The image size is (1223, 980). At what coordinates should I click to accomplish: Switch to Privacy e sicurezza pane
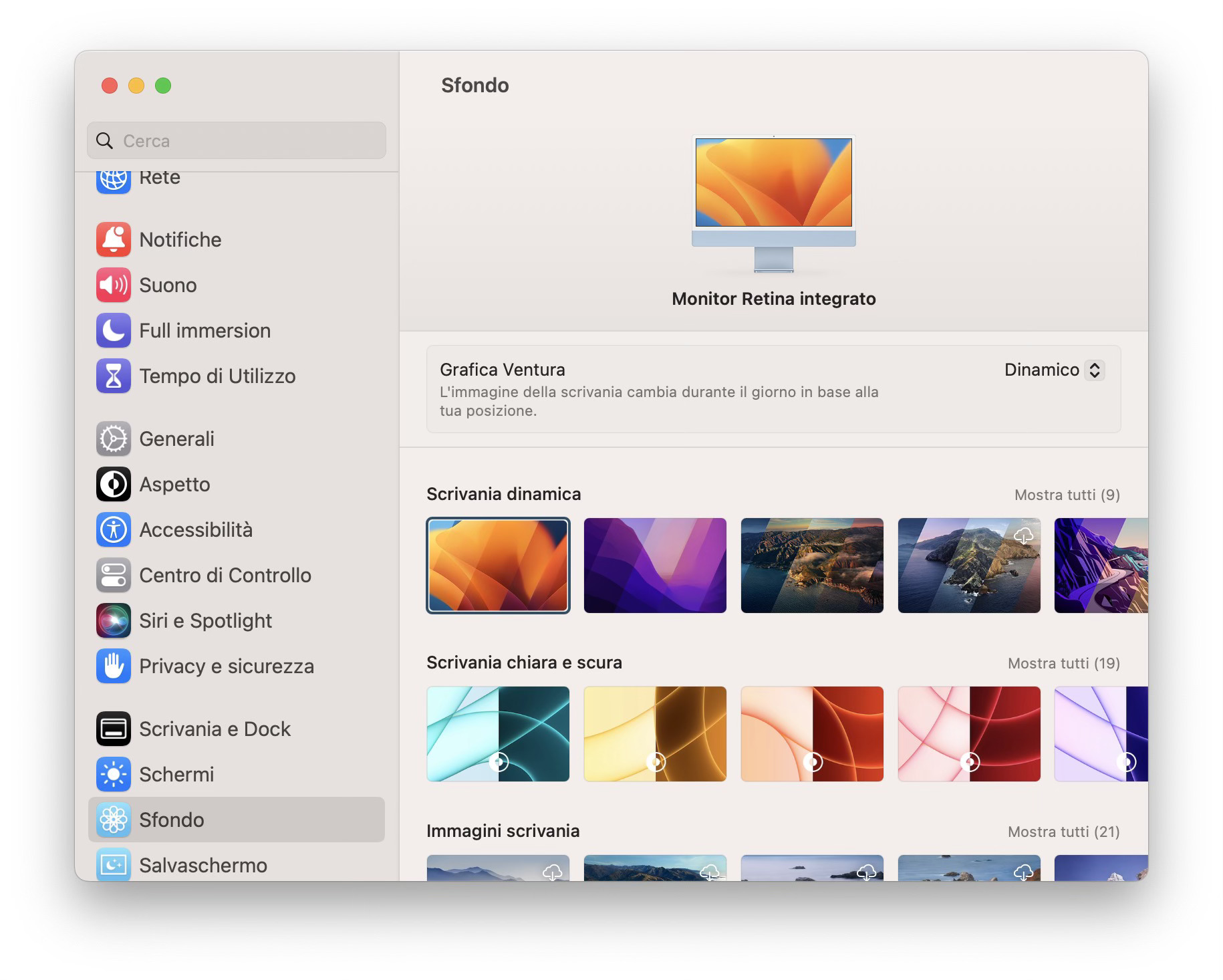[x=237, y=666]
